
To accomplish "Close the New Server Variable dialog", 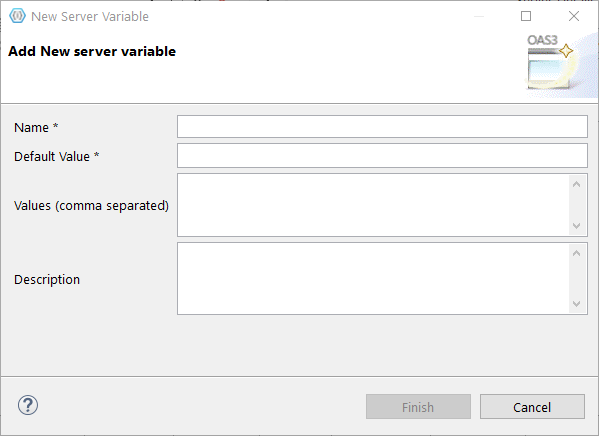I will tap(574, 16).
